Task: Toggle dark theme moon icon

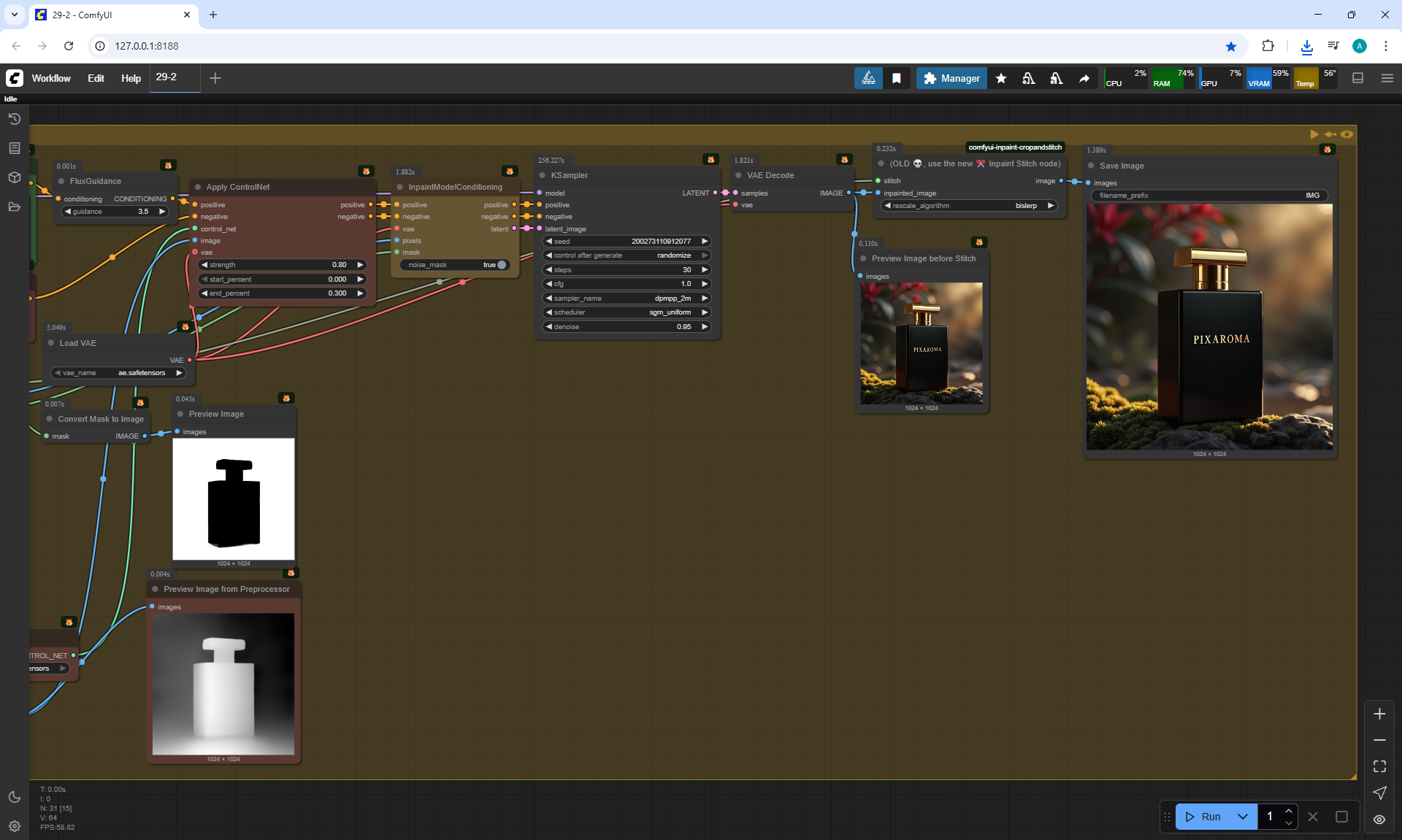Action: pyautogui.click(x=14, y=797)
